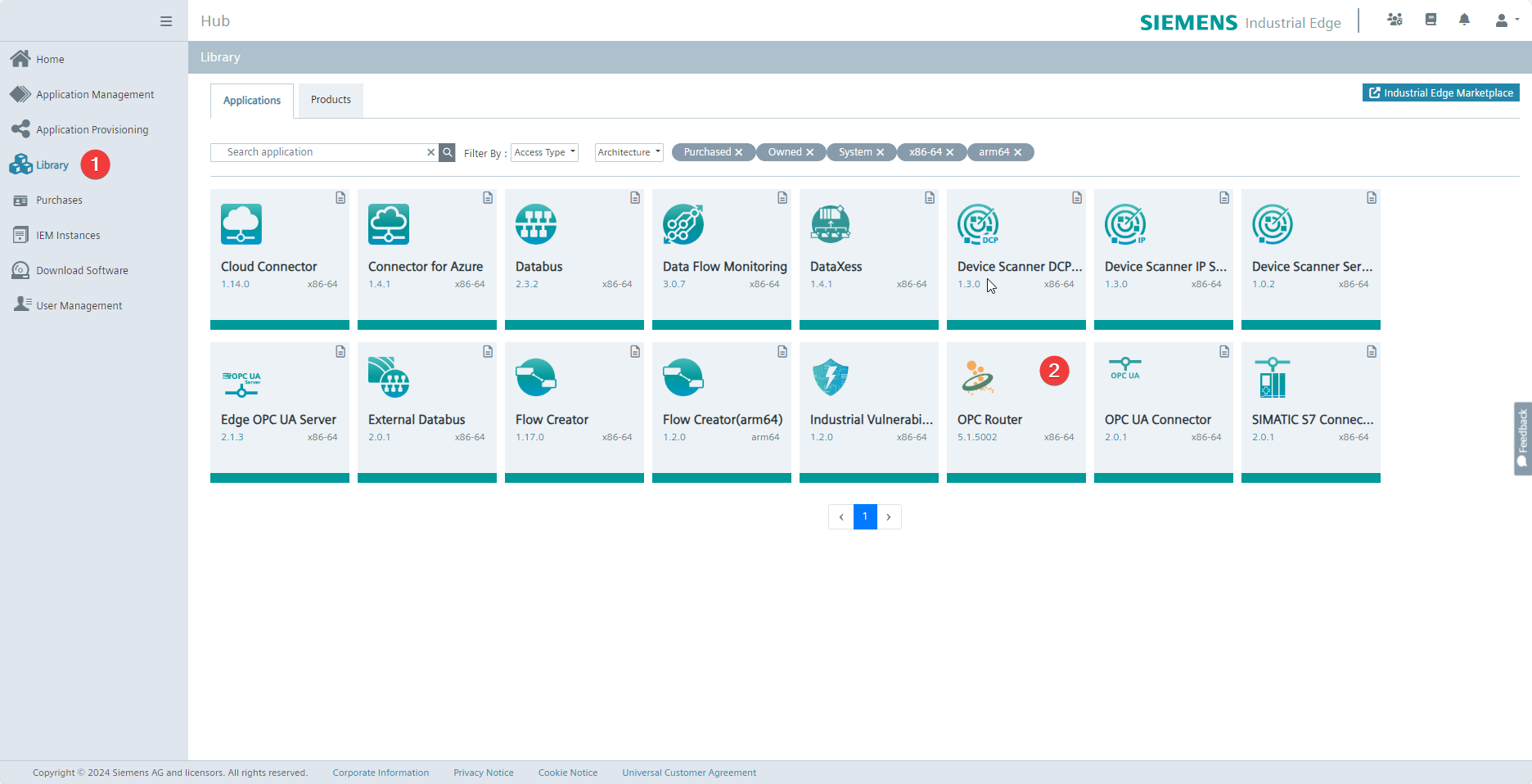Remove the System filter chip

coord(881,152)
